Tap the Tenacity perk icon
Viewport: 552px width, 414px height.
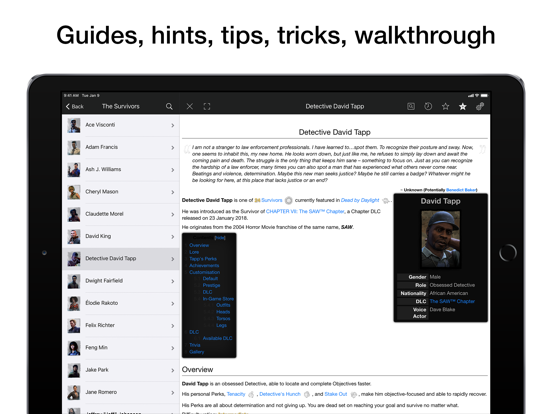click(x=251, y=395)
